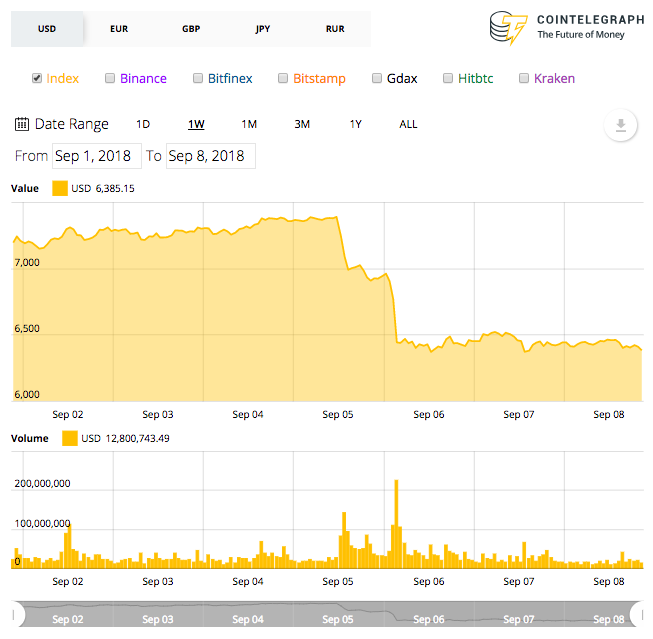Viewport: 653px width, 639px height.
Task: Click the Sep 05 label under price chart
Action: 337,414
